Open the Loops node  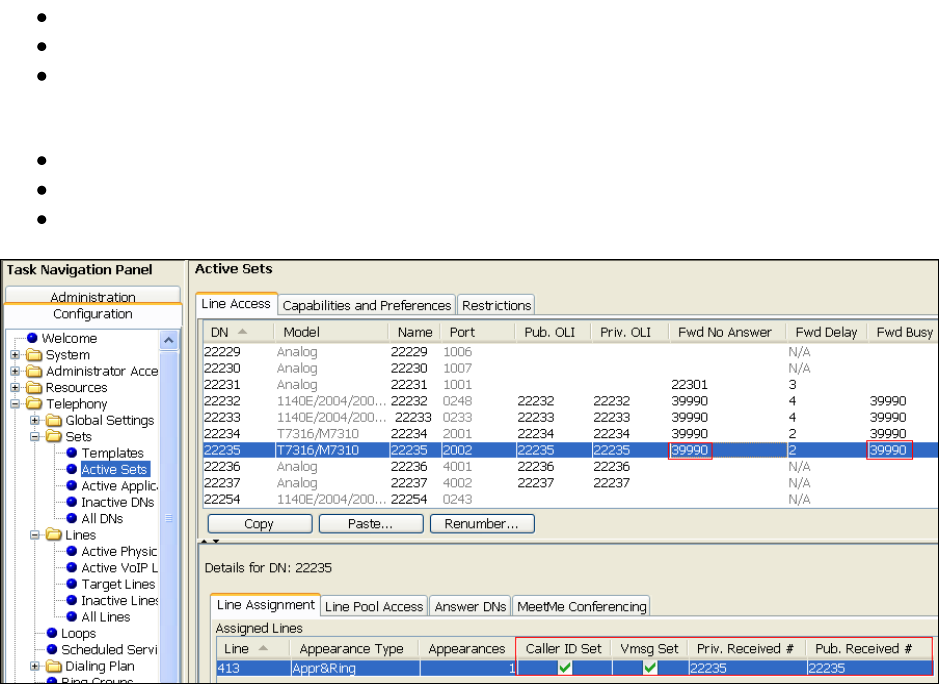point(77,633)
